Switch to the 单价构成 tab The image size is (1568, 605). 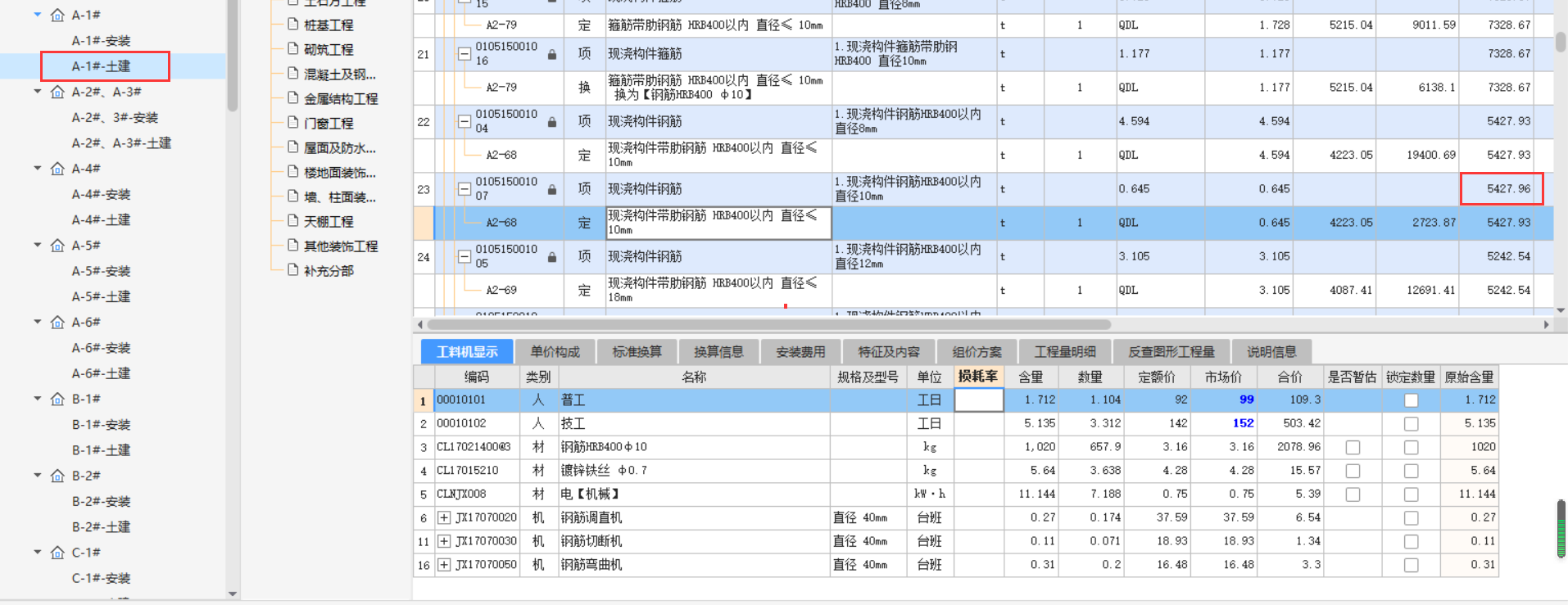(x=555, y=352)
